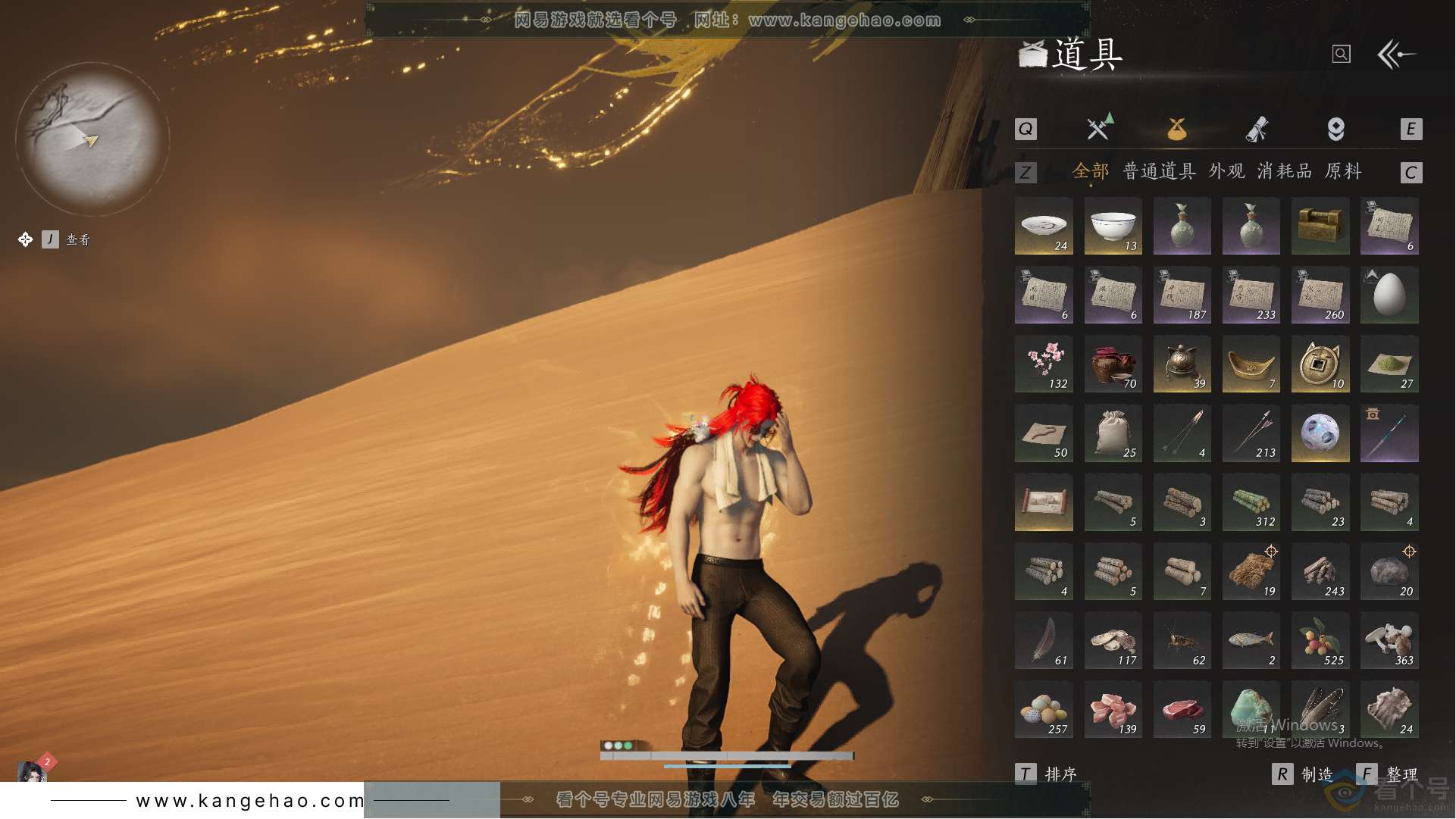Select the paper note item count 260
The width and height of the screenshot is (1456, 819).
click(x=1320, y=295)
